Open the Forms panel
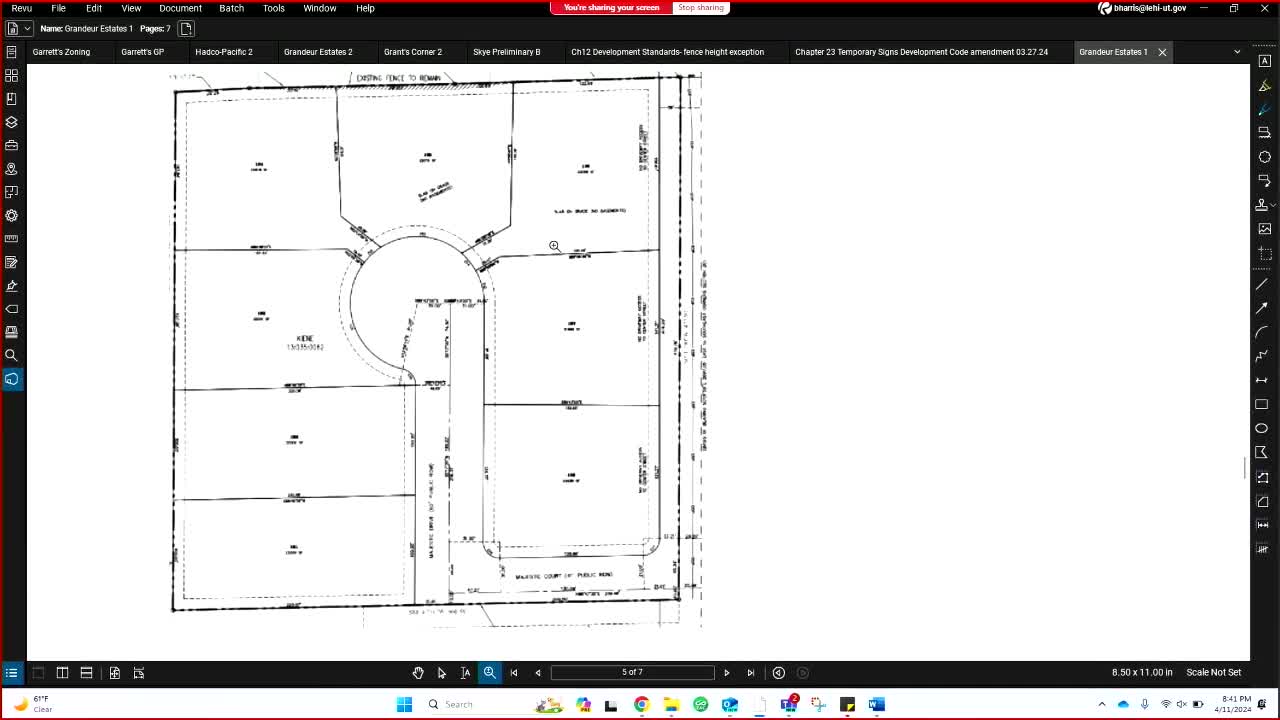The image size is (1280, 720). (x=12, y=262)
